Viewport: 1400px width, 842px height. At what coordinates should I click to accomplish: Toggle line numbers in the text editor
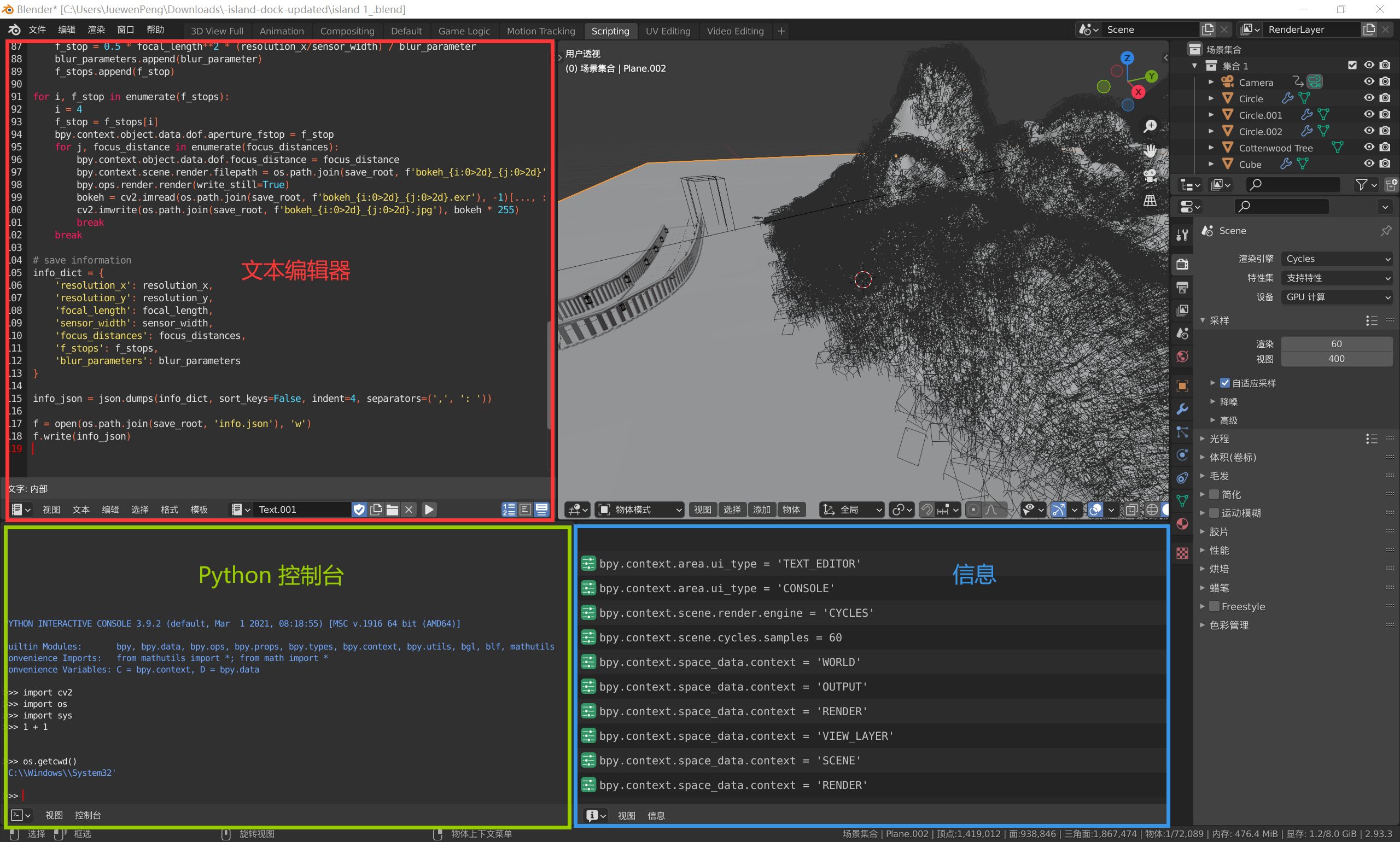click(509, 510)
